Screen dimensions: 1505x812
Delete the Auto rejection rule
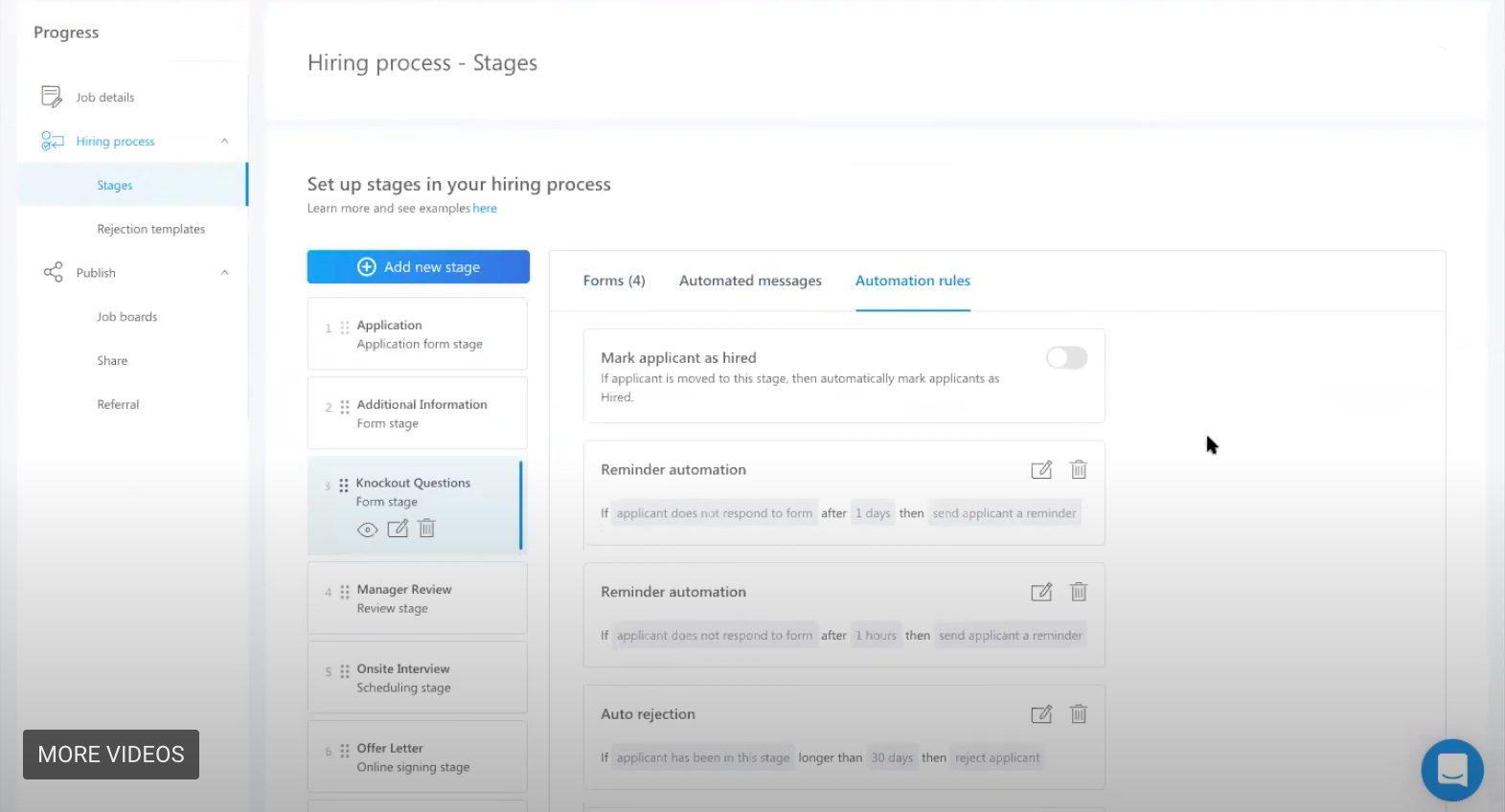[x=1078, y=714]
